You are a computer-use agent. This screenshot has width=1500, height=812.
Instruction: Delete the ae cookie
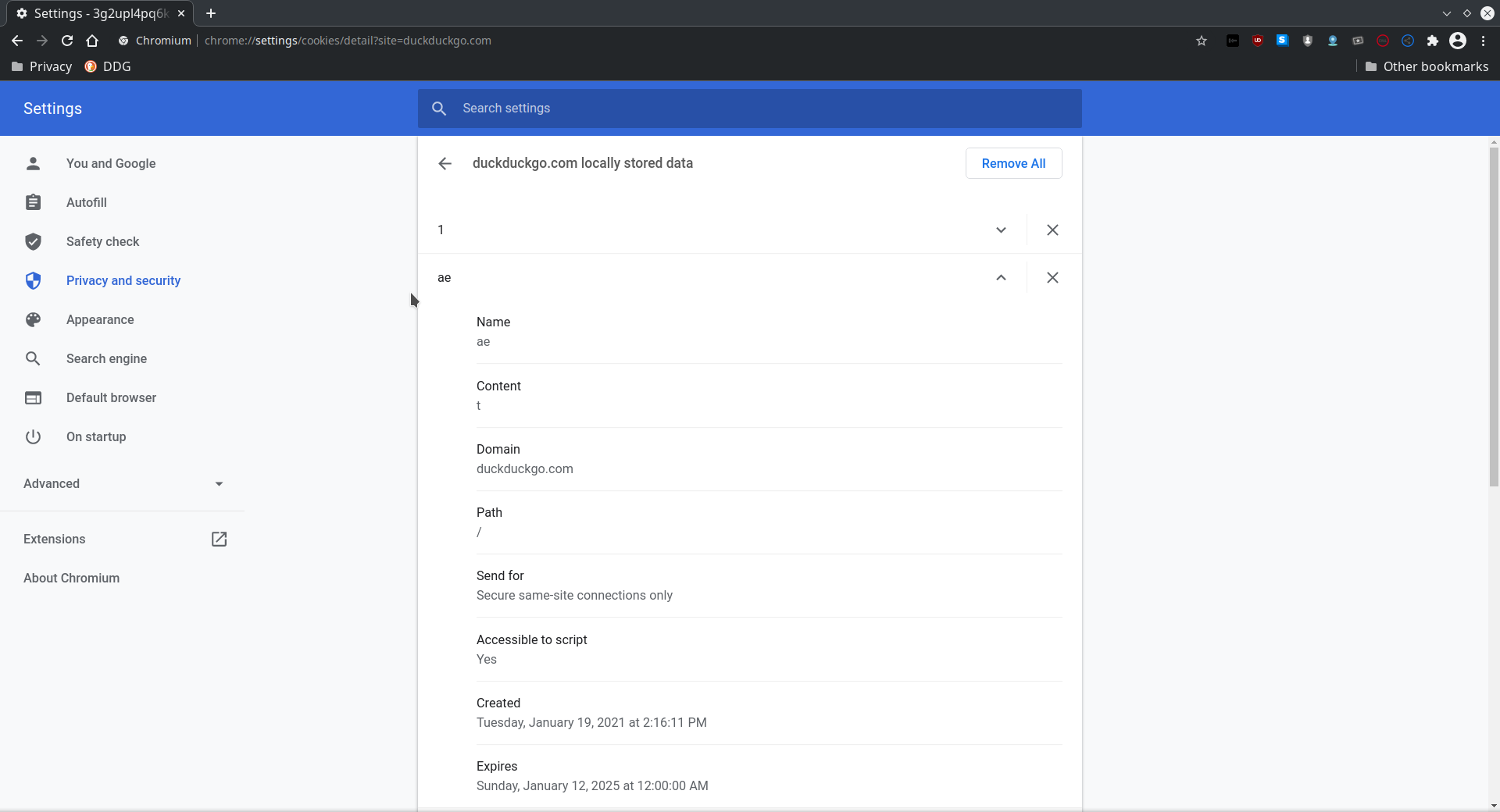(1052, 277)
